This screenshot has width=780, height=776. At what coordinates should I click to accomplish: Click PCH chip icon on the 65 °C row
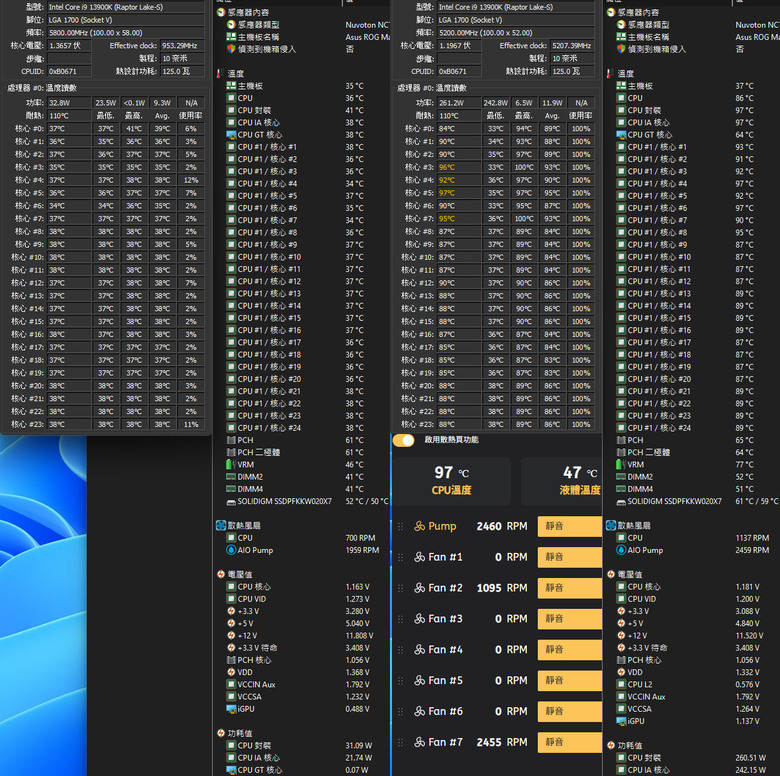[x=621, y=440]
